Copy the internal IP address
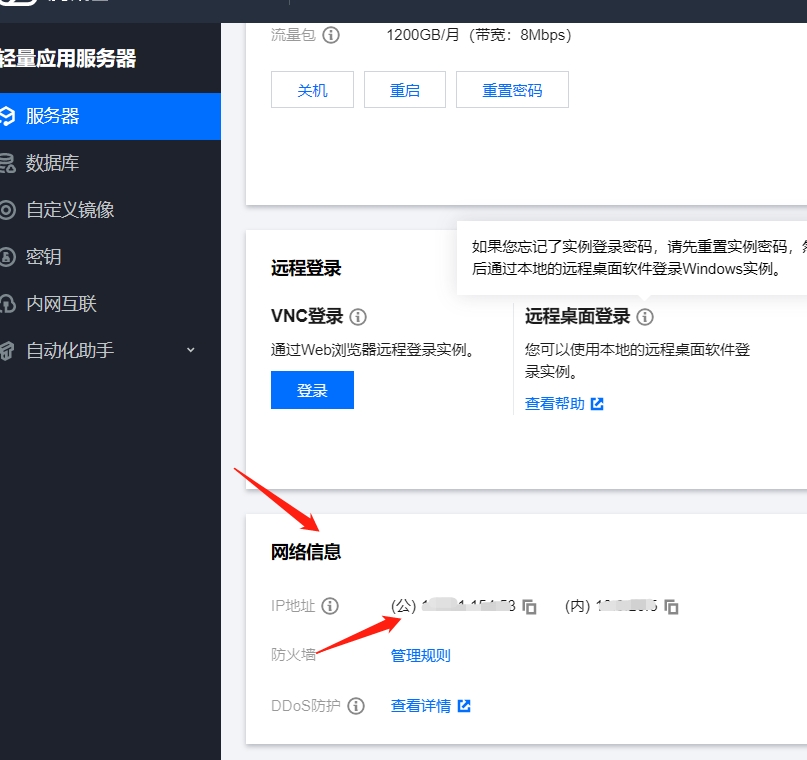Image resolution: width=807 pixels, height=760 pixels. [x=672, y=607]
